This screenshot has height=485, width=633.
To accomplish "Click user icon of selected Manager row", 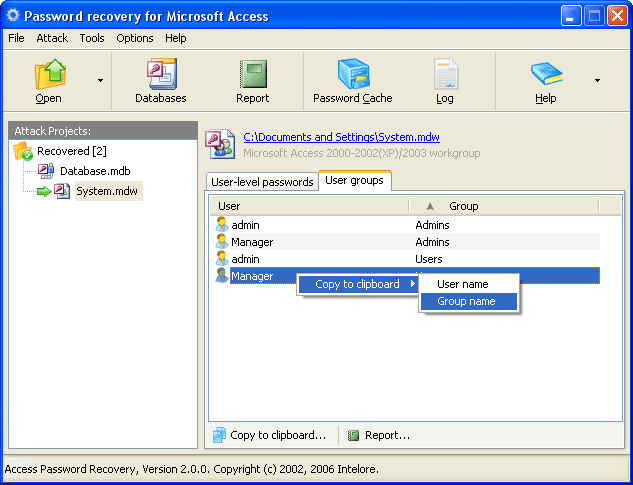I will click(222, 275).
